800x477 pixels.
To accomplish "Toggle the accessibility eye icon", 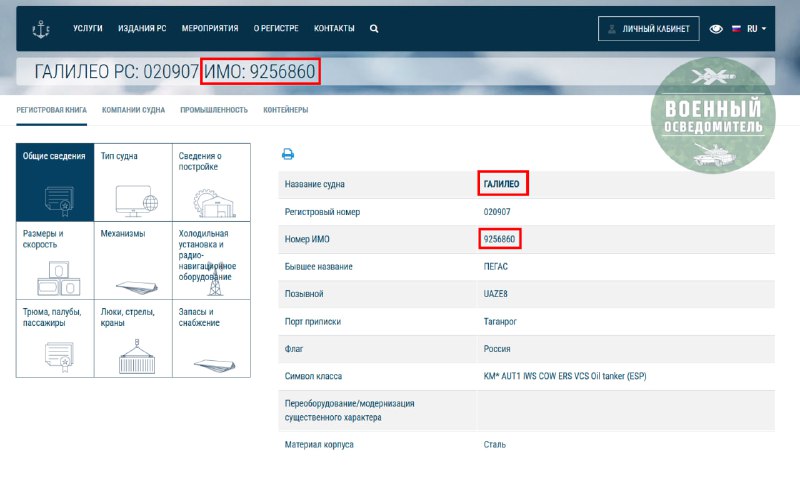I will tap(716, 29).
